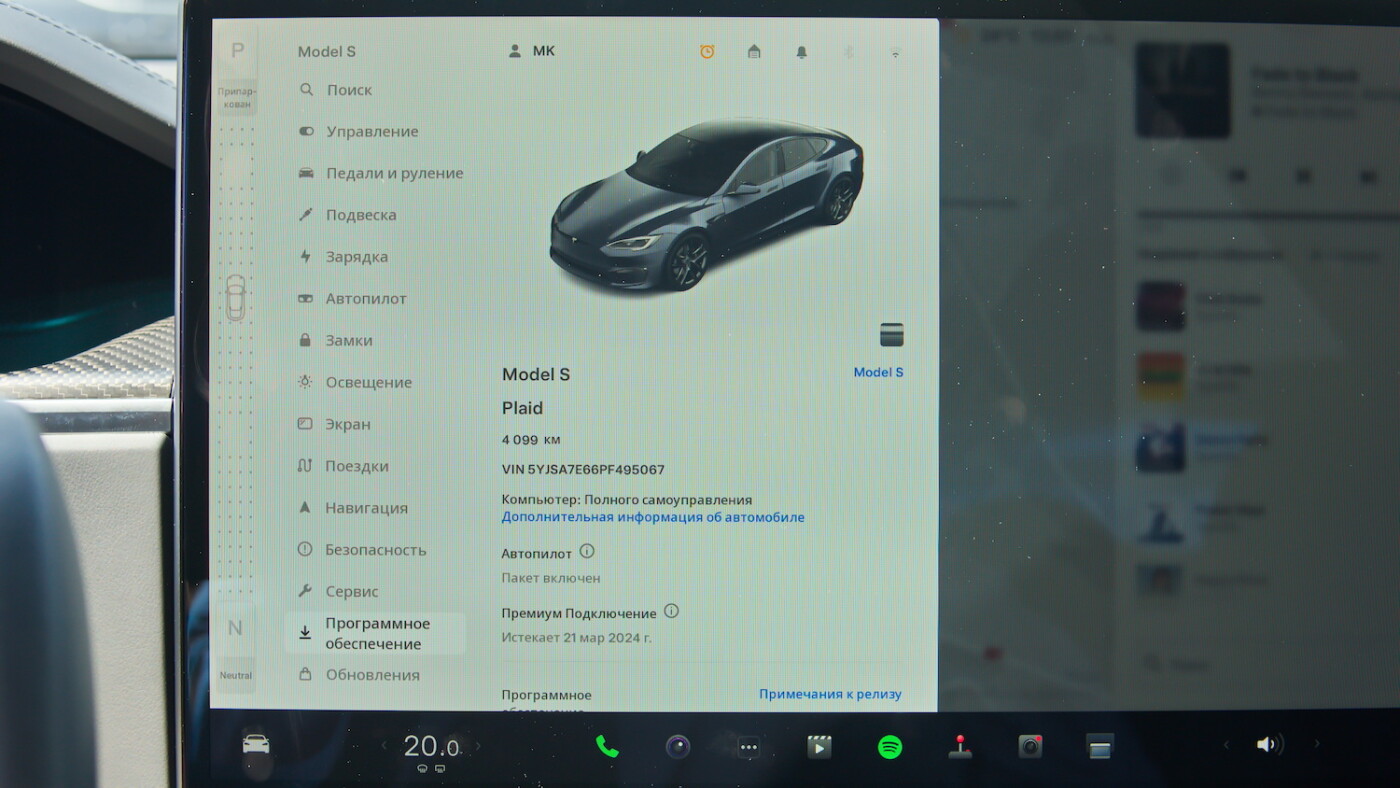The image size is (1400, 788).
Task: Tap the Fade to Black album art
Action: pos(1183,90)
